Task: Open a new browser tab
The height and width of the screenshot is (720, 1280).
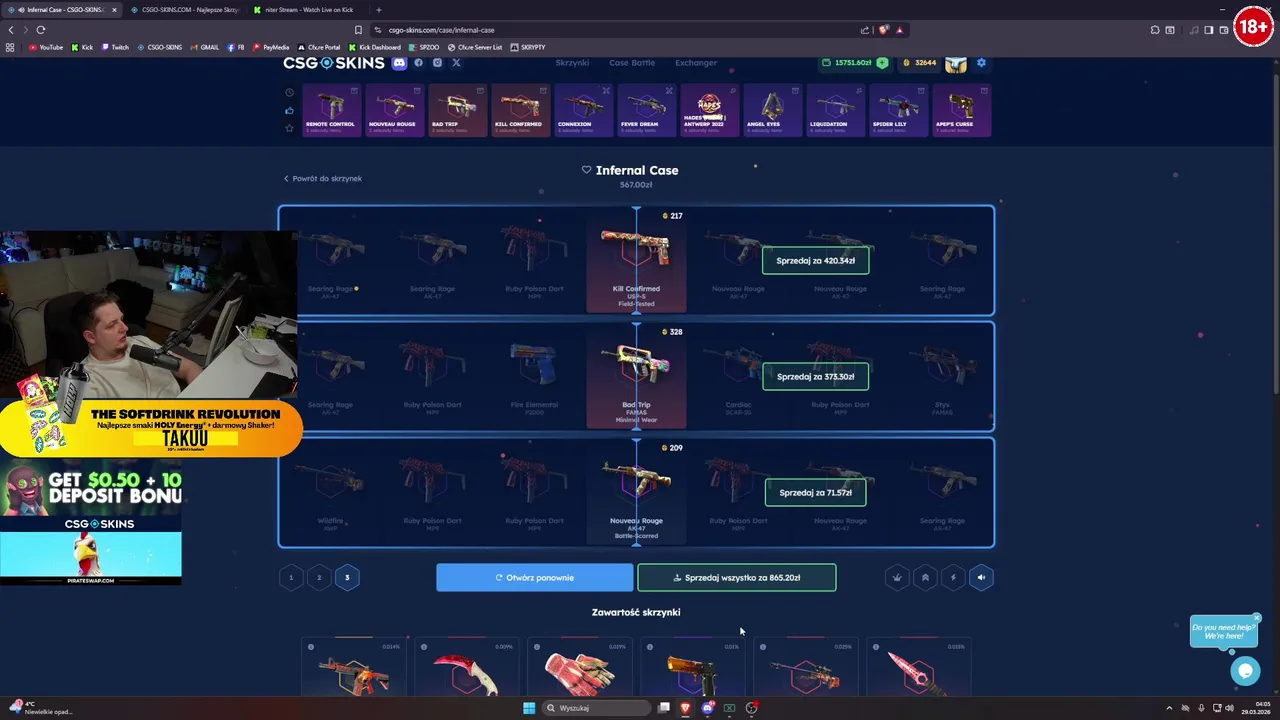Action: [378, 10]
